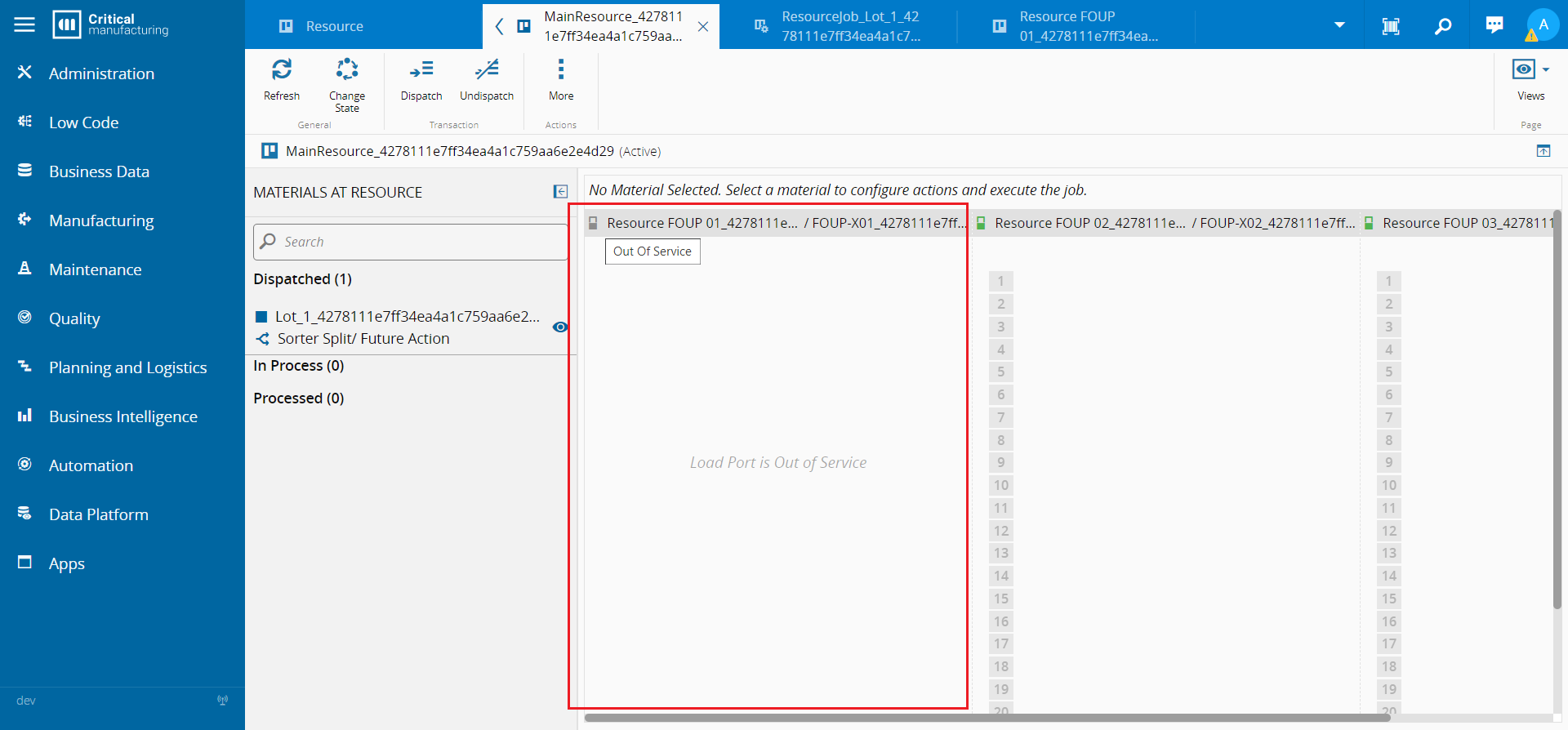Screen dimensions: 1568x730
Task: Click the Dispatch transaction button
Action: (x=421, y=80)
